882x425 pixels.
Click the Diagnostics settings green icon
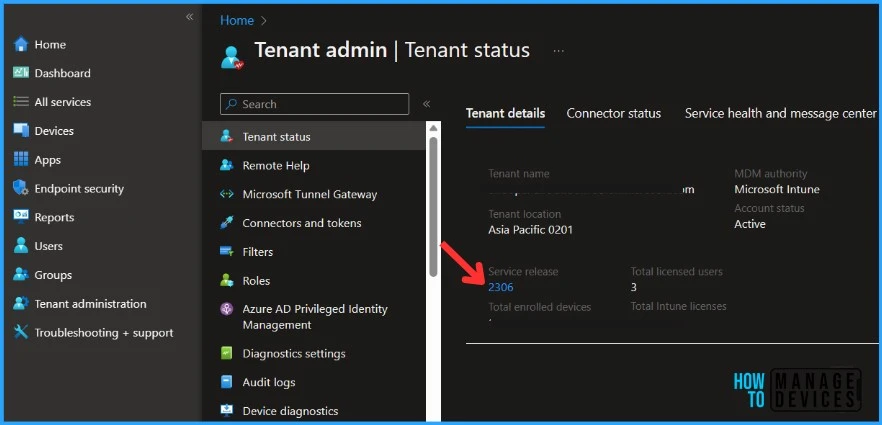pos(227,354)
